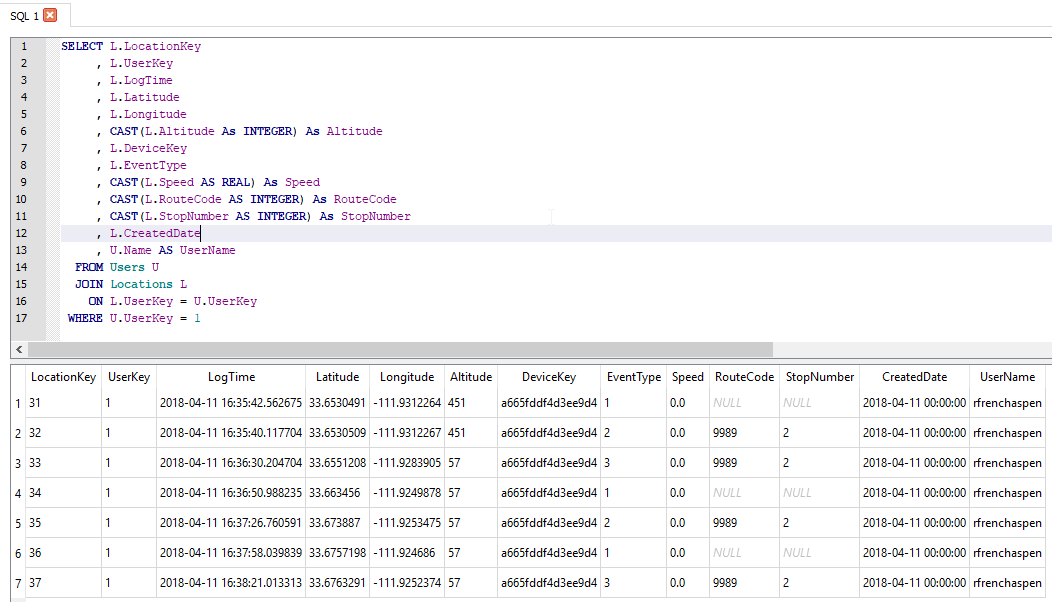Select Latitude cell 33.673887
Viewport: 1052px width, 602px height.
(337, 523)
